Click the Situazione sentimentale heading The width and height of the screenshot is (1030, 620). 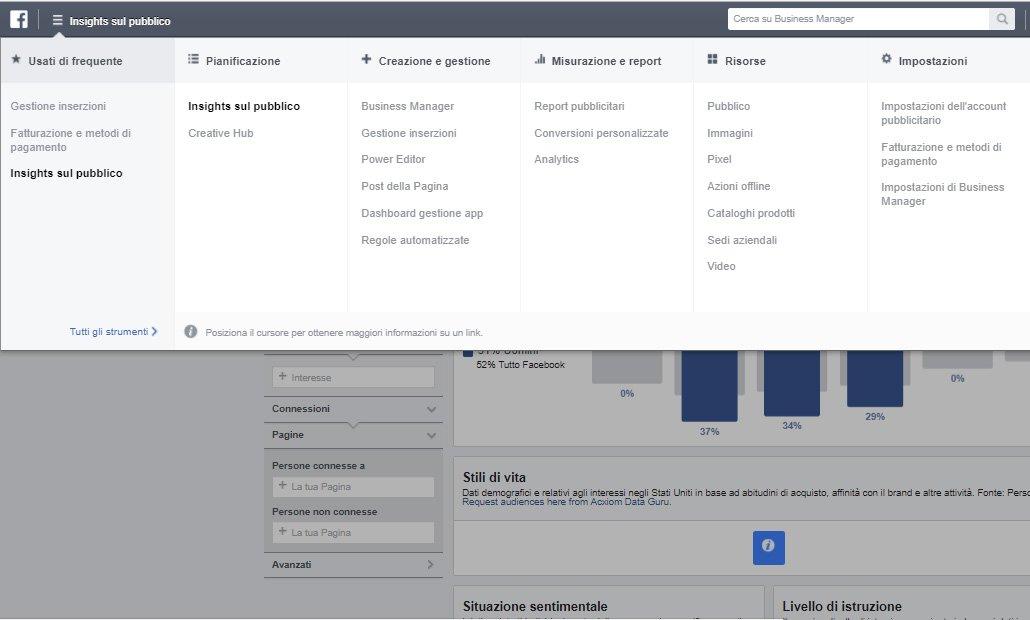pyautogui.click(x=535, y=607)
